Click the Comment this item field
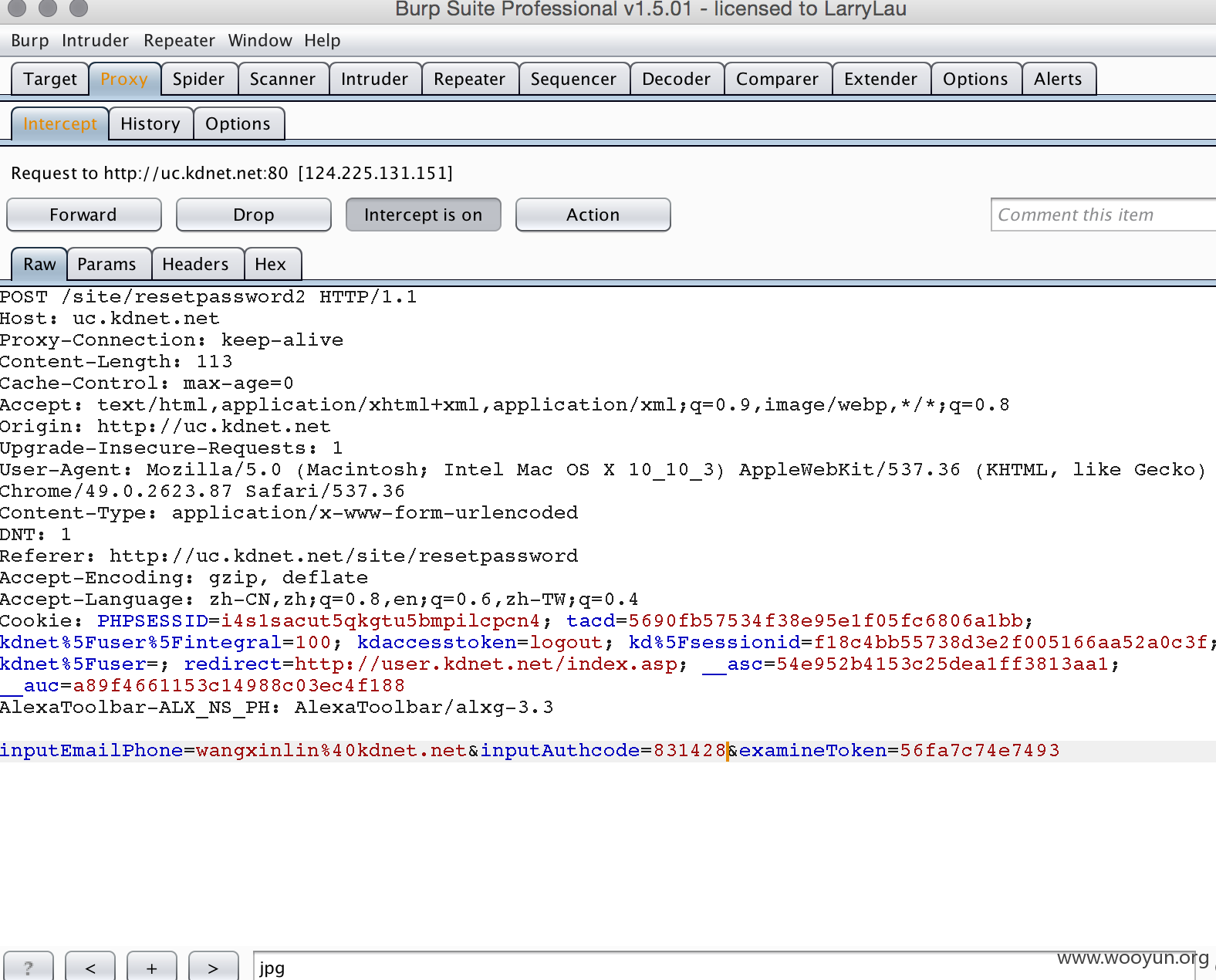This screenshot has width=1216, height=980. coord(1103,215)
